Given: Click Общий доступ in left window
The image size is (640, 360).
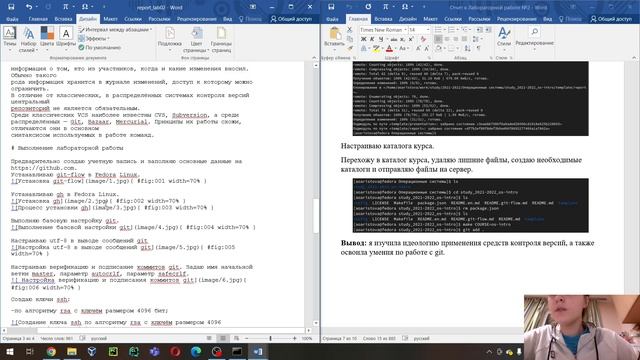Looking at the screenshot, I should [x=291, y=19].
